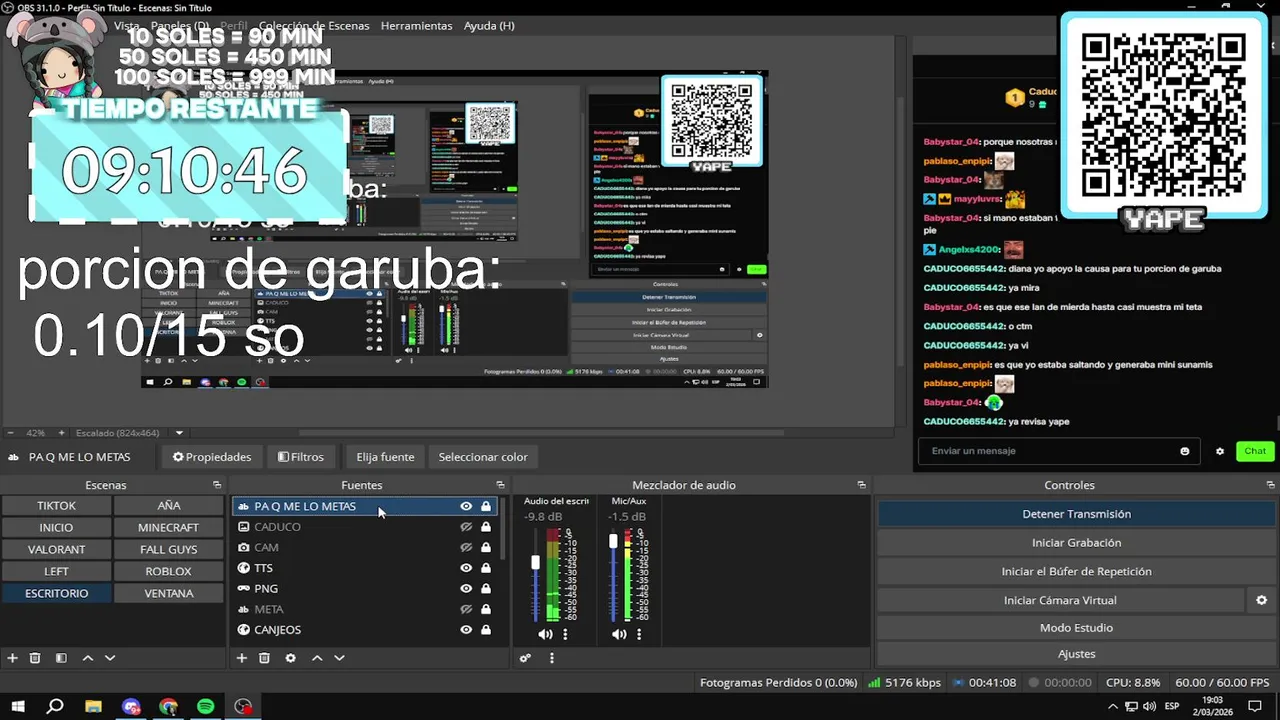The image size is (1280, 720).
Task: Delete selected scene with Escenas trash icon
Action: [x=35, y=658]
